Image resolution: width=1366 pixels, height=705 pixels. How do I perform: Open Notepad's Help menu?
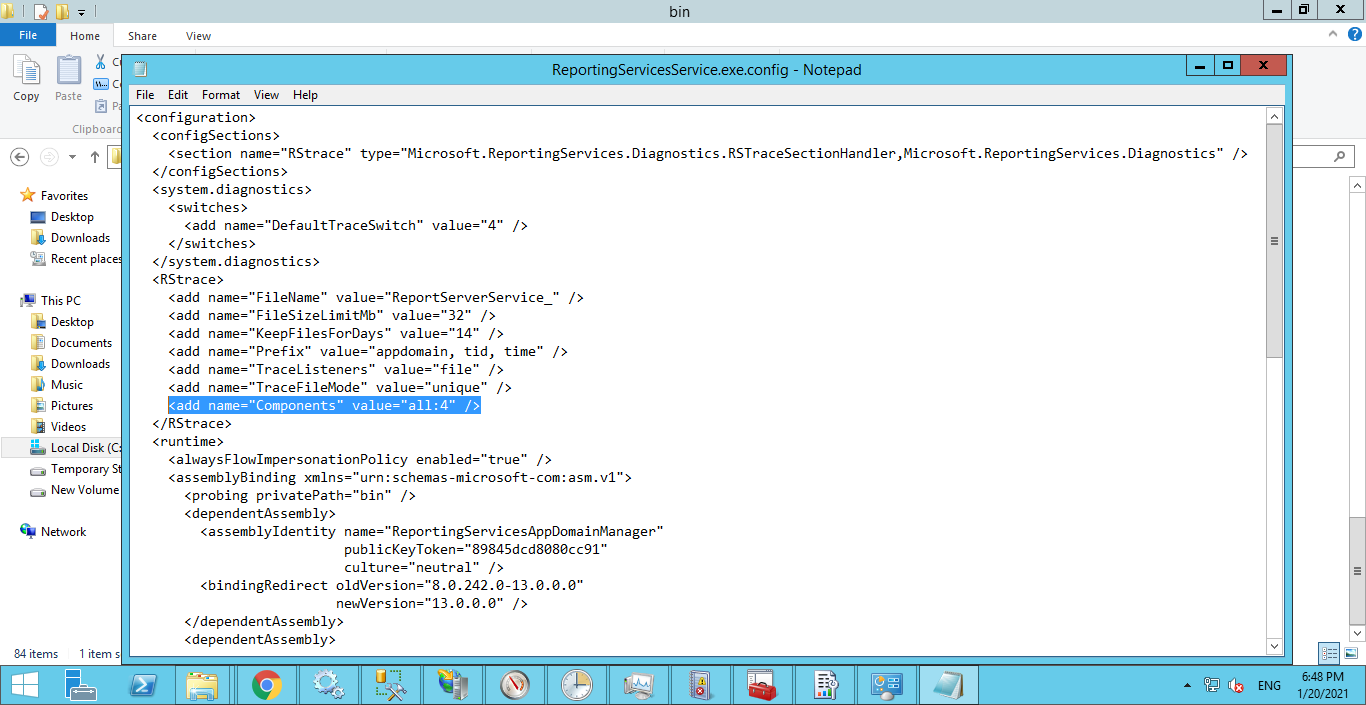(305, 95)
